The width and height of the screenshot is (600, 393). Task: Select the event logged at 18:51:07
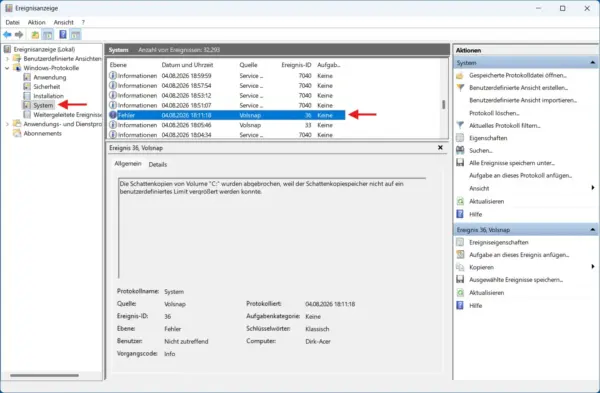coord(227,105)
